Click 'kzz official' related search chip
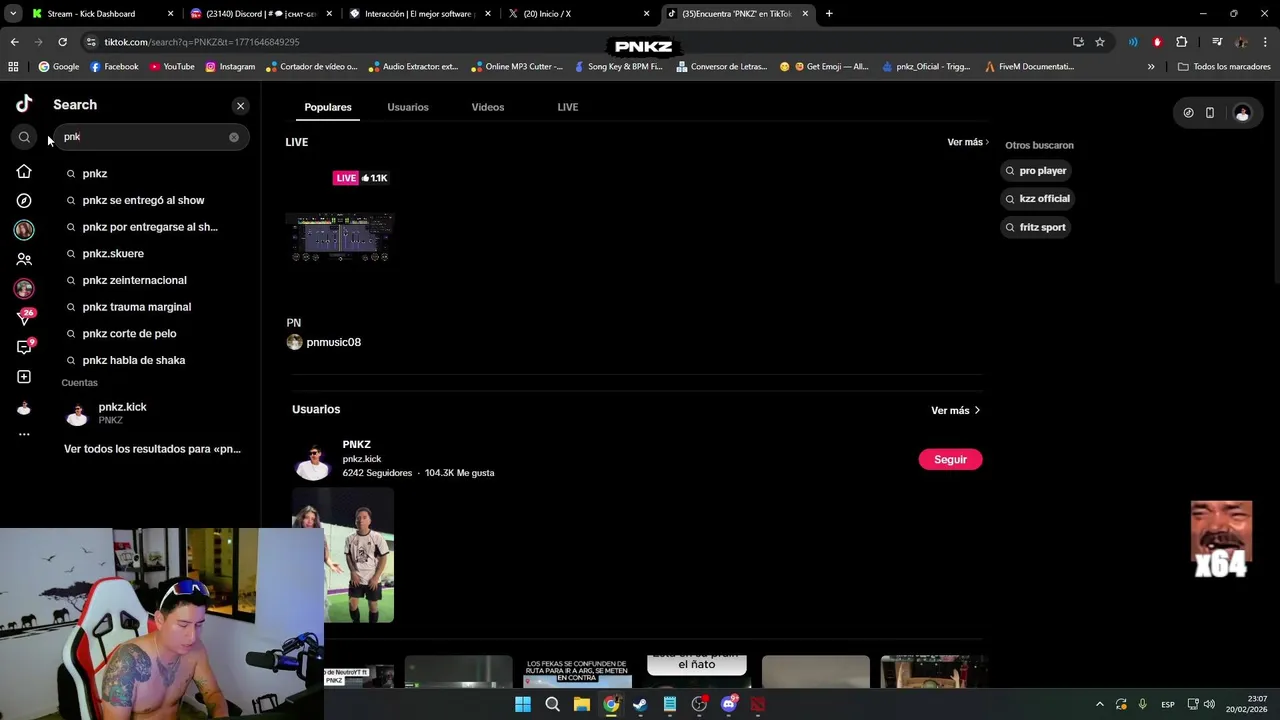This screenshot has height=720, width=1280. (x=1038, y=199)
